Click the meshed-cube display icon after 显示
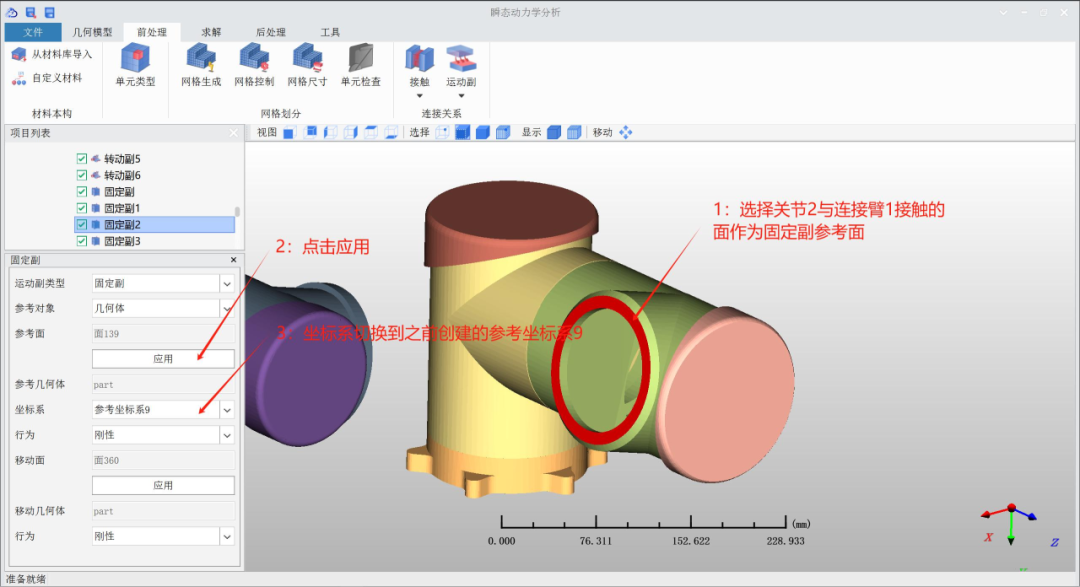This screenshot has width=1080, height=587. point(574,132)
